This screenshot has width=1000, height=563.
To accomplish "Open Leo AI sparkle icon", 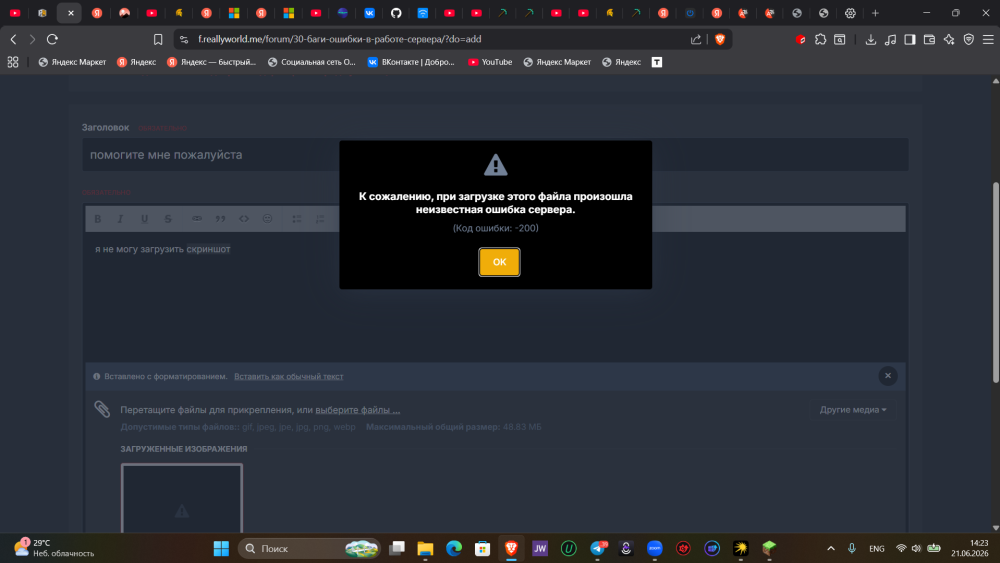I will pyautogui.click(x=949, y=40).
